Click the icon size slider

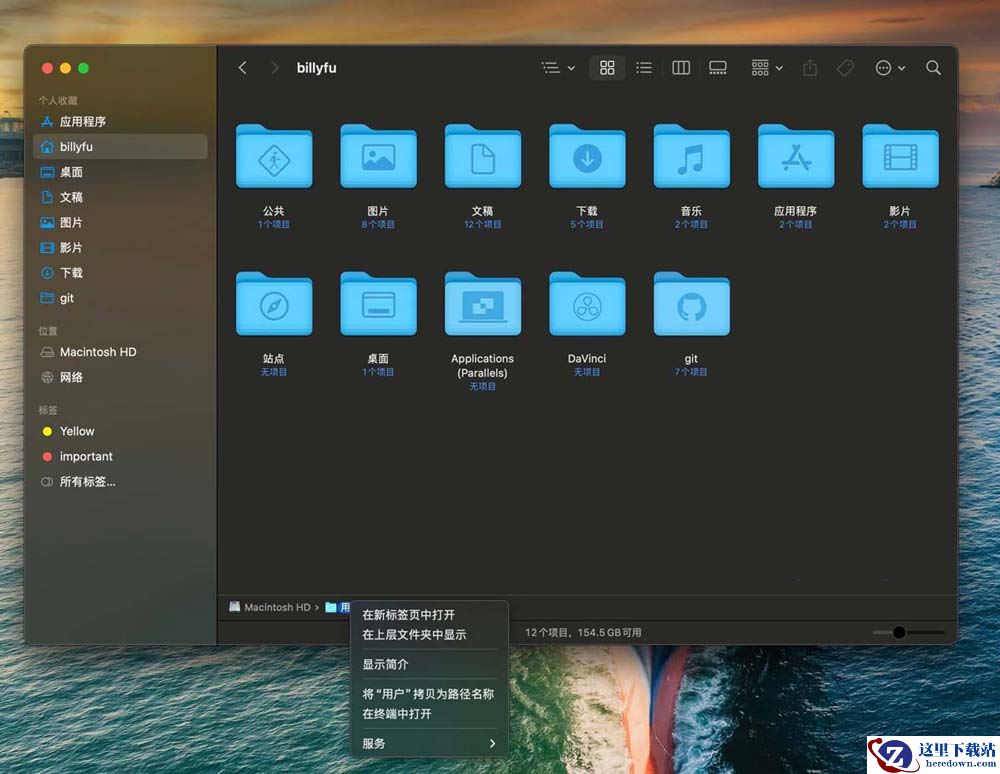pyautogui.click(x=907, y=632)
